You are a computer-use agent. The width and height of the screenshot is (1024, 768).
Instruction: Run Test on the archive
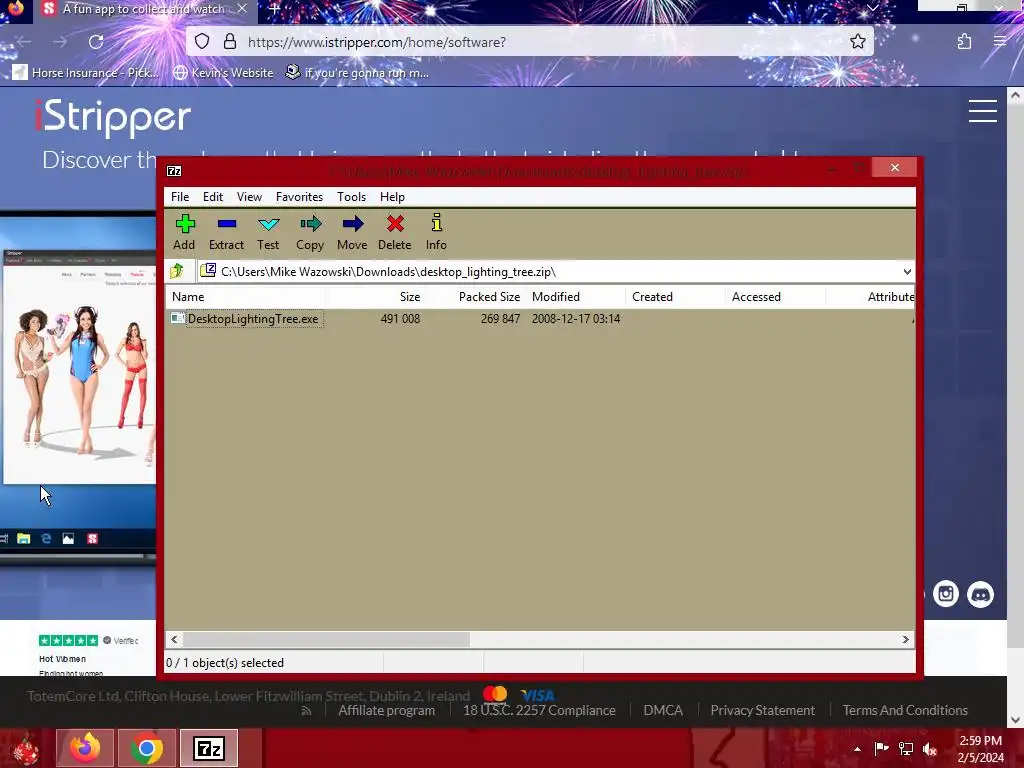[268, 232]
